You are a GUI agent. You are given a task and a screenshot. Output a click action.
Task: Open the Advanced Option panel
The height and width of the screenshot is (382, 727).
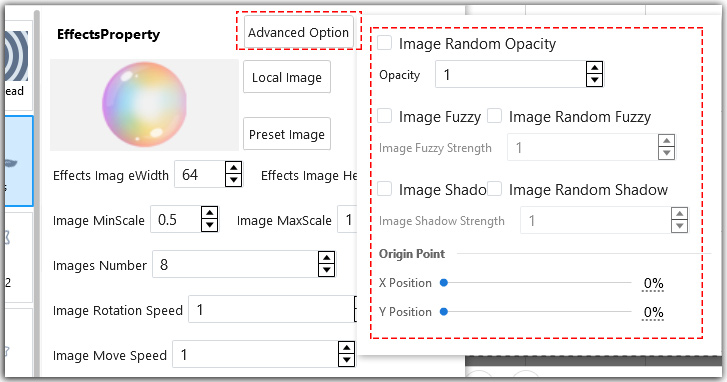tap(299, 32)
